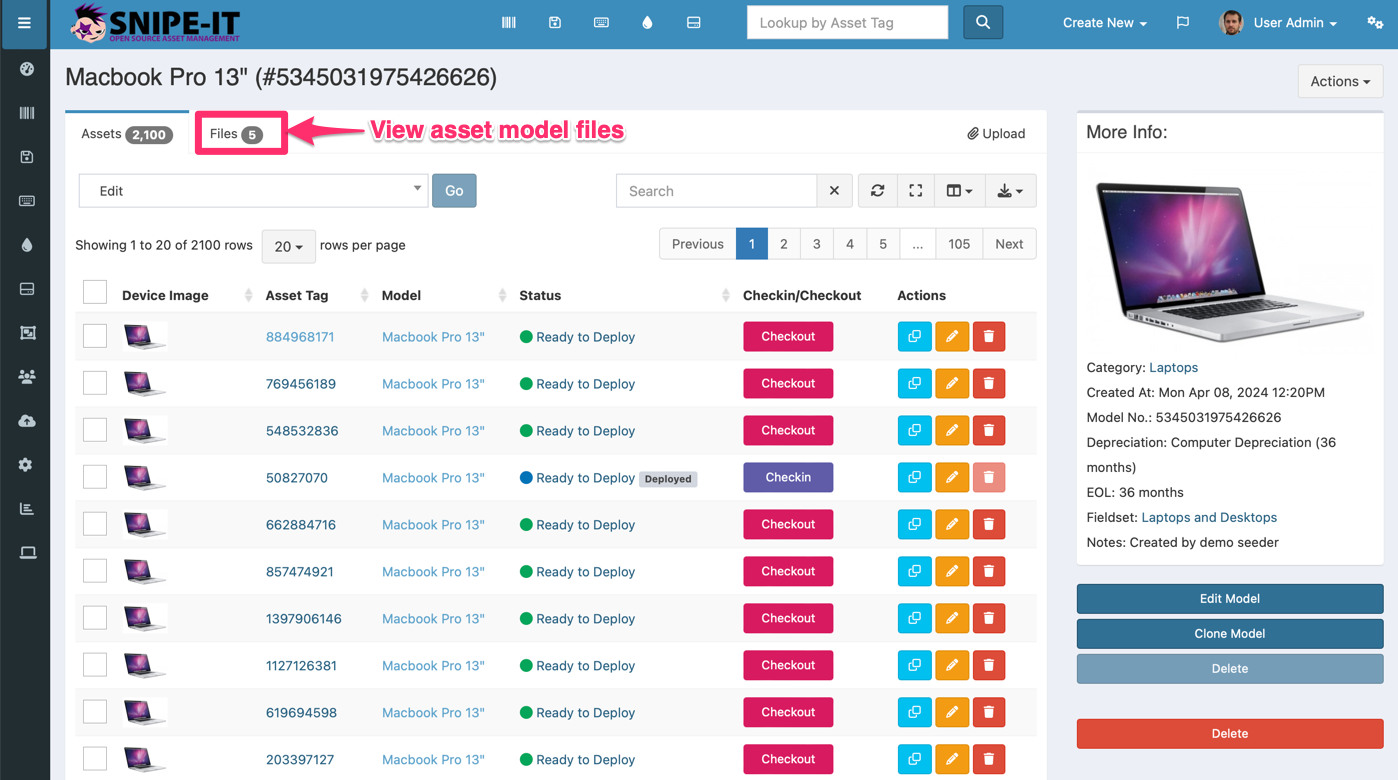Open the import cloud icon in the sidebar
Screen dimensions: 1398x780
(27, 421)
